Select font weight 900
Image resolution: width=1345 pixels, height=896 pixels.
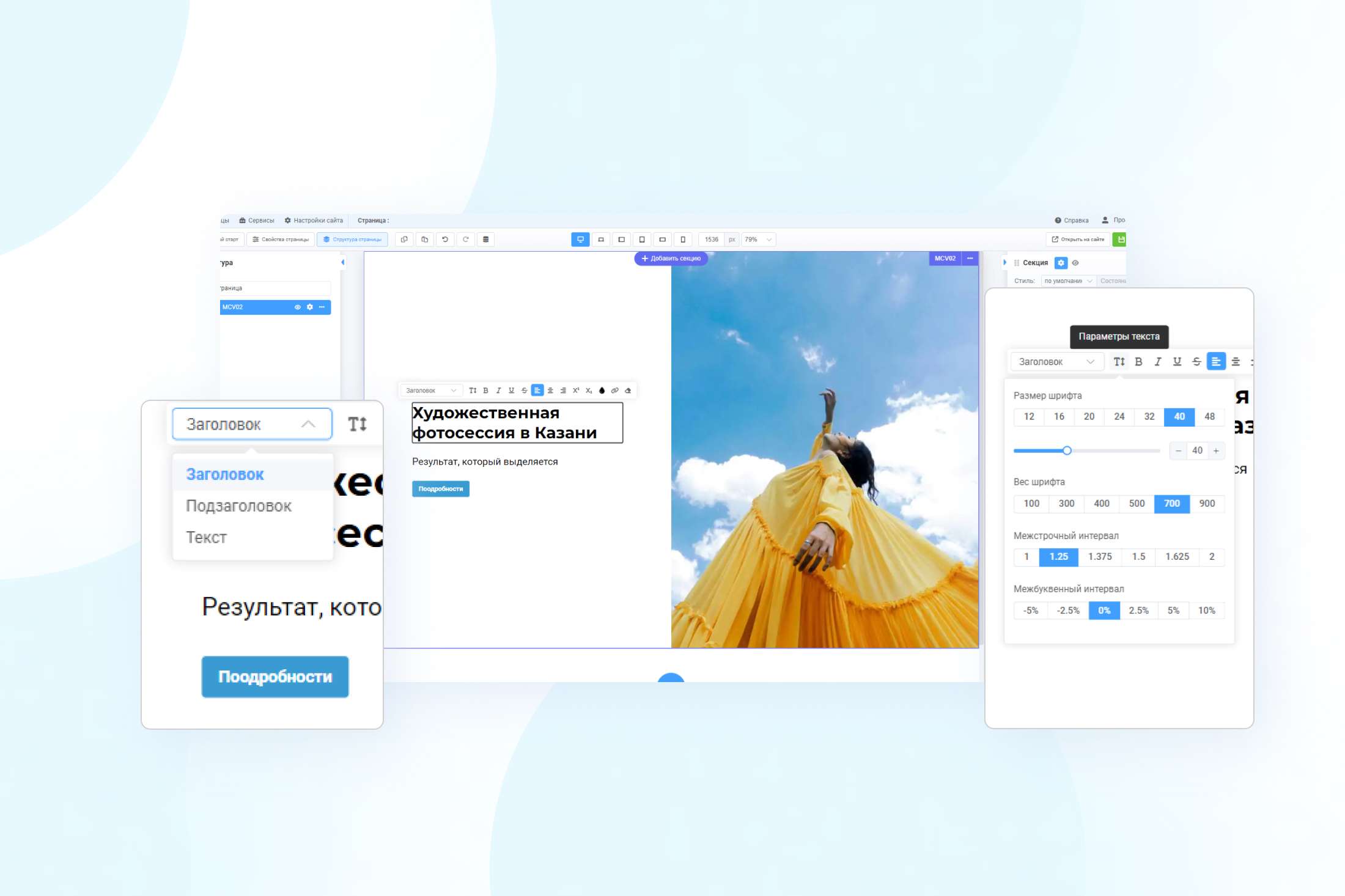1207,504
